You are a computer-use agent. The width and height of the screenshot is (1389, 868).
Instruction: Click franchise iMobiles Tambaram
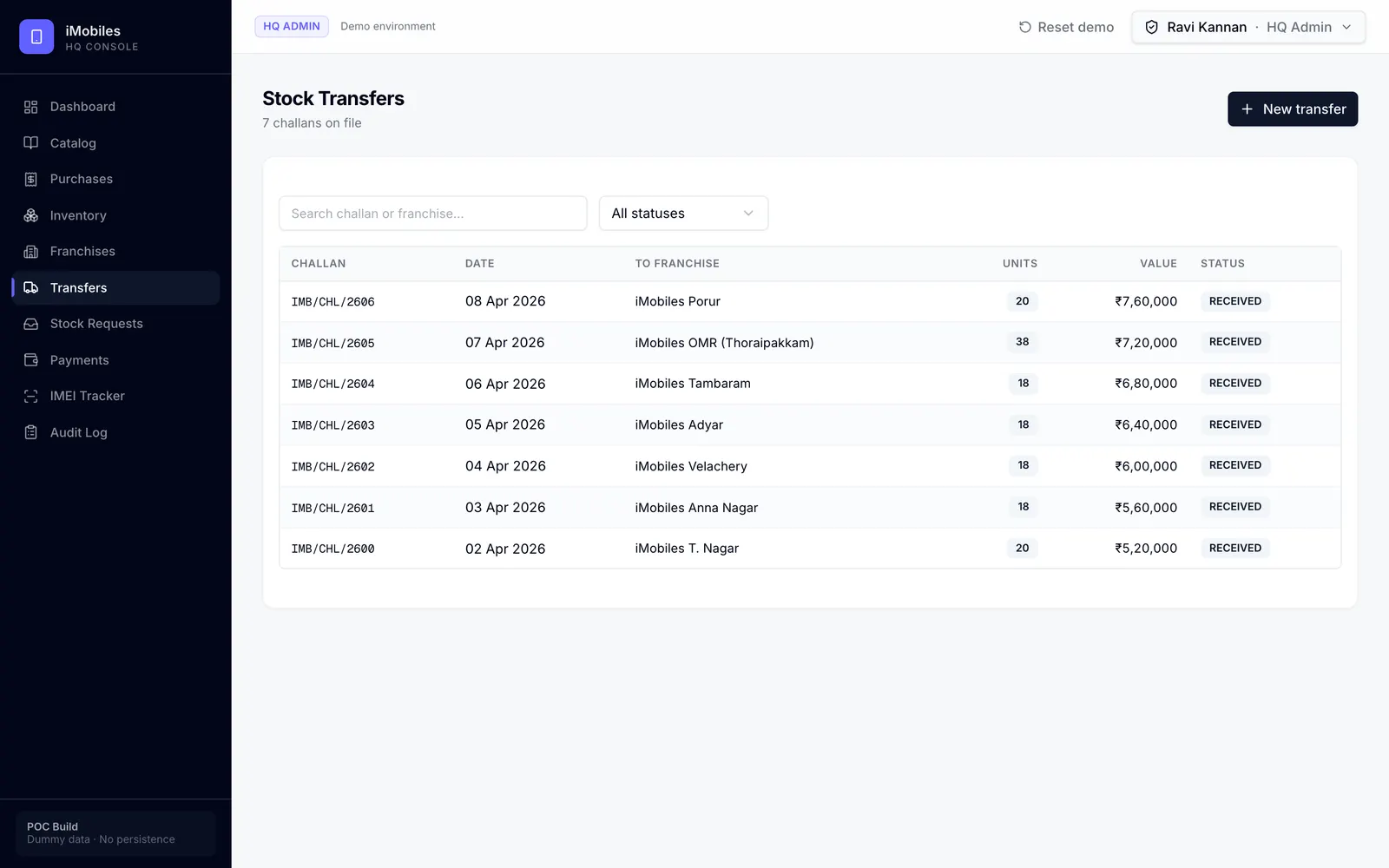click(693, 384)
